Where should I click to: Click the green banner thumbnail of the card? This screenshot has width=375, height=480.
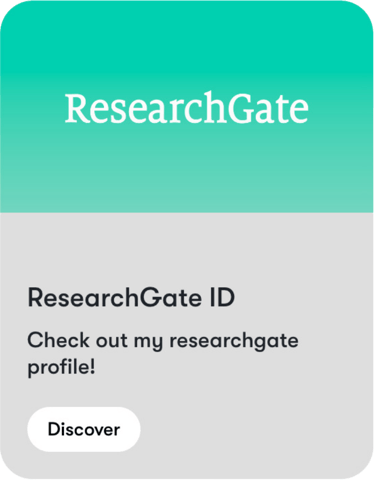[187, 106]
